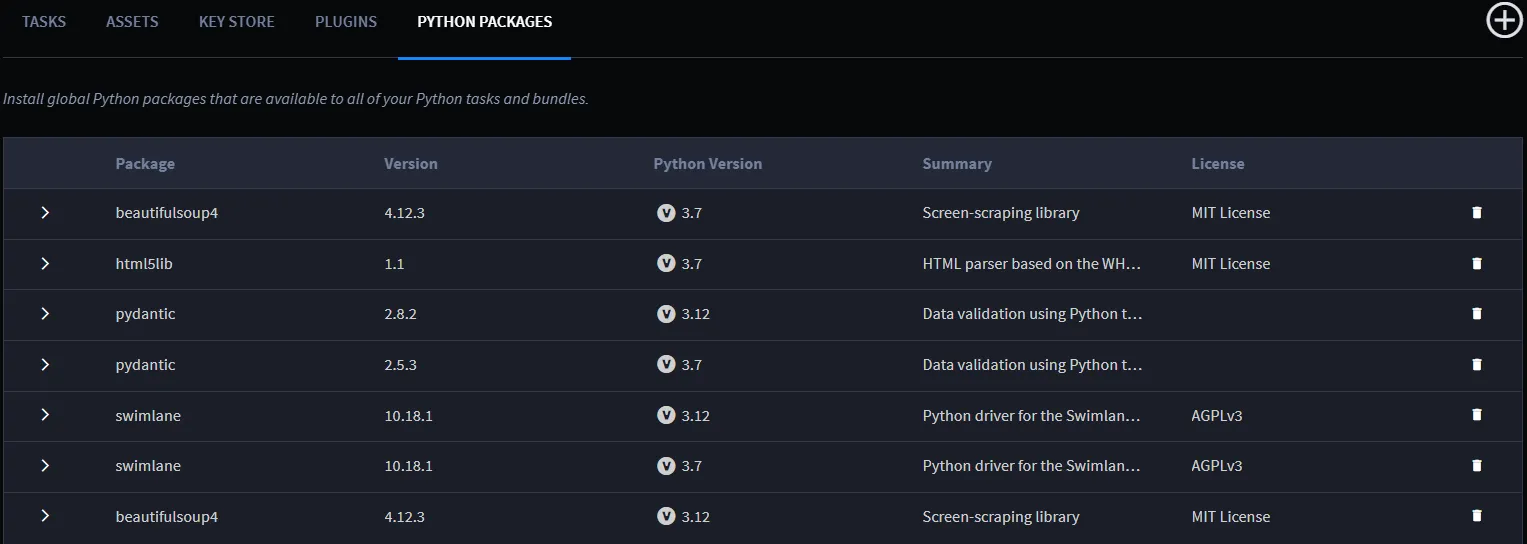This screenshot has height=544, width=1527.
Task: Switch to the Assets tab
Action: pyautogui.click(x=132, y=22)
